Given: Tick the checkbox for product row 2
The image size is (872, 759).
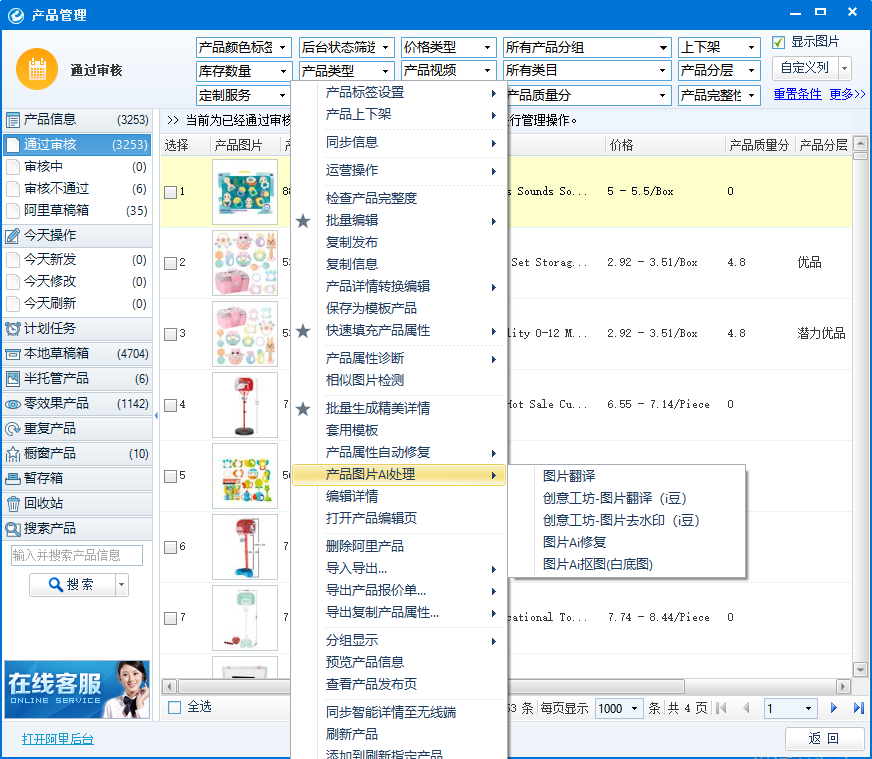Looking at the screenshot, I should point(171,263).
